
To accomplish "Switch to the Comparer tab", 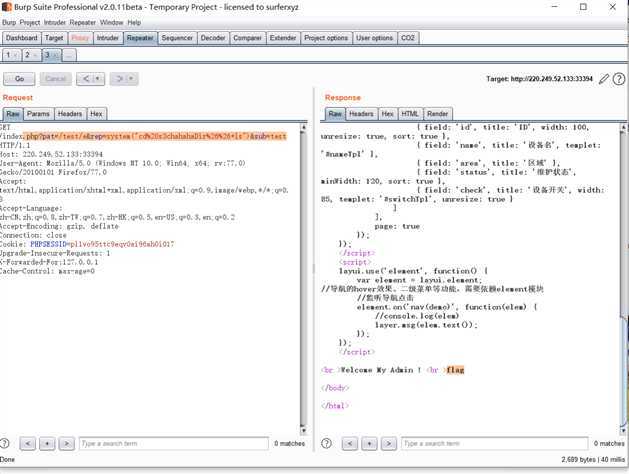I will (247, 38).
